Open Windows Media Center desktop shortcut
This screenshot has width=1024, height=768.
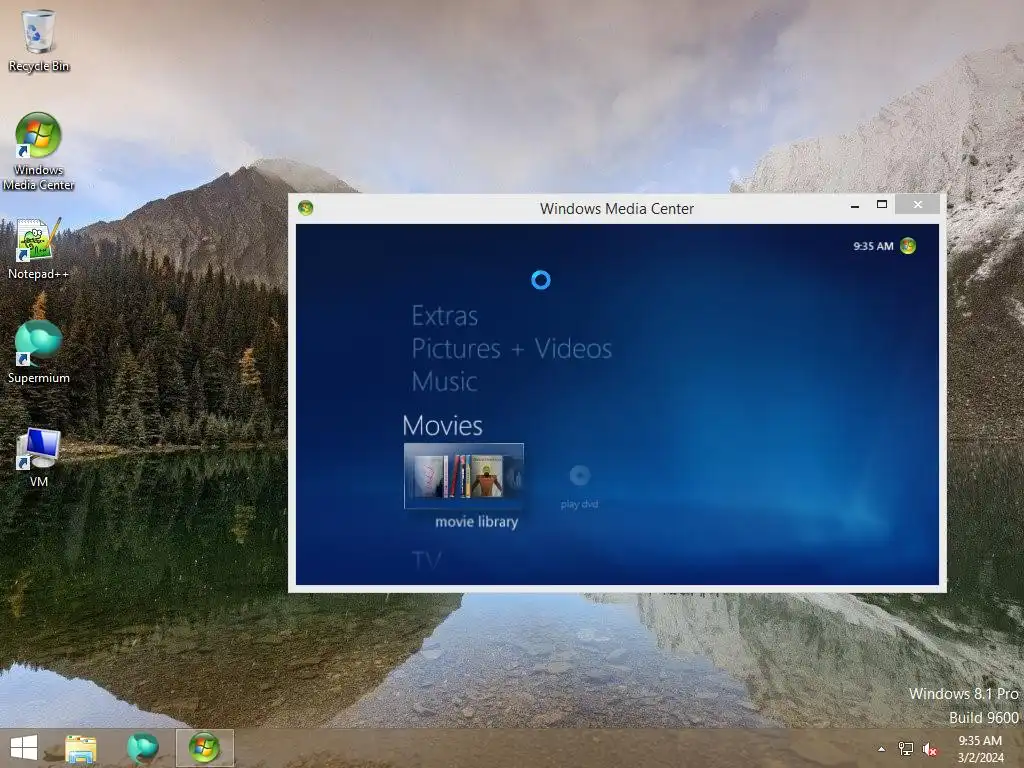[x=38, y=152]
